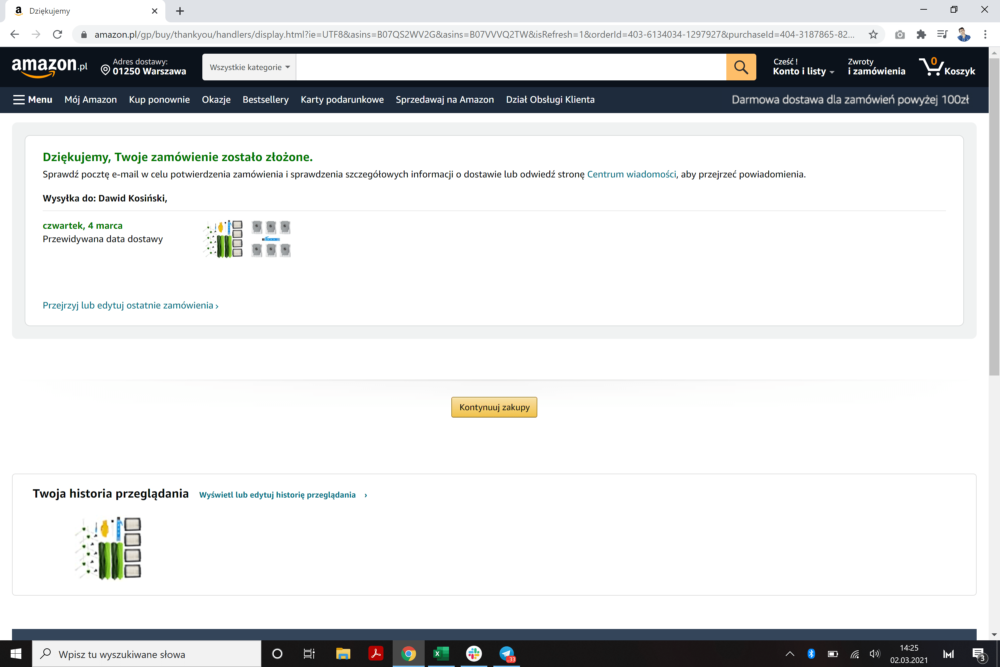
Task: Close the Dziękujemy tab
Action: pos(154,11)
